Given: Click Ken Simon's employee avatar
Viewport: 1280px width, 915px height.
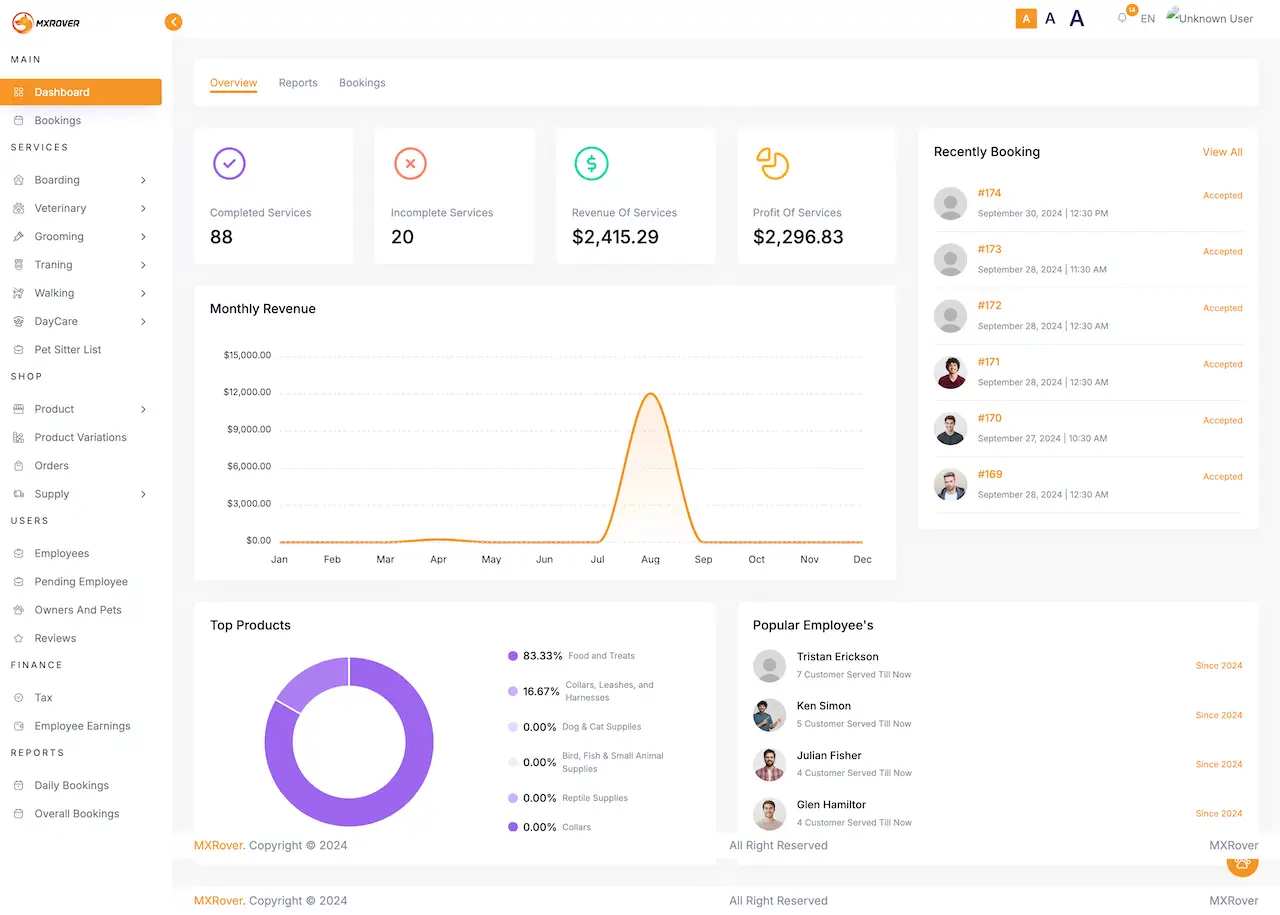Looking at the screenshot, I should pos(769,715).
